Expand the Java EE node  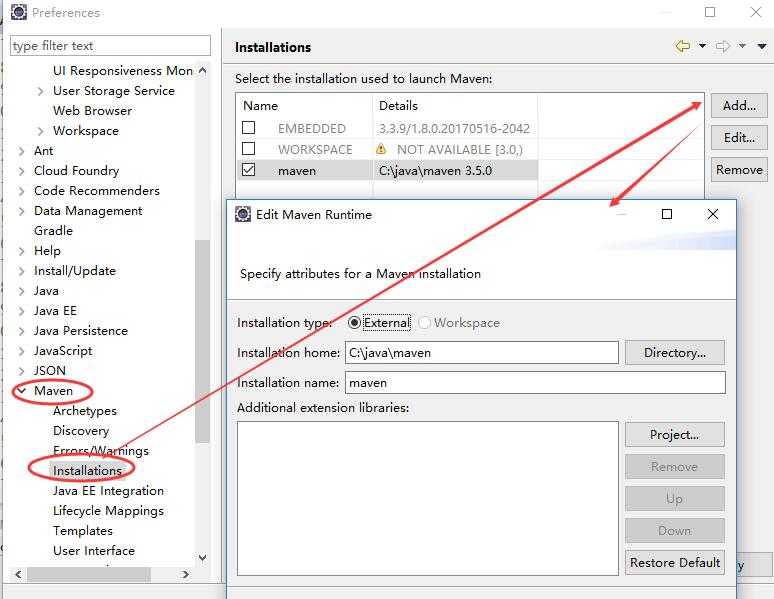click(x=21, y=311)
